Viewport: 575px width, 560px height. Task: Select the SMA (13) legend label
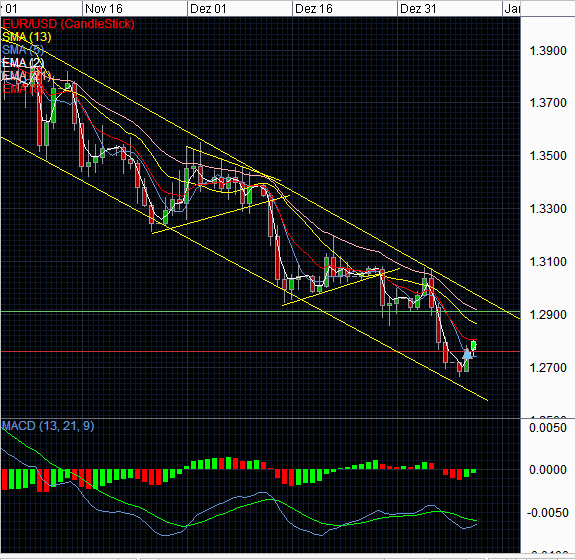[26, 37]
